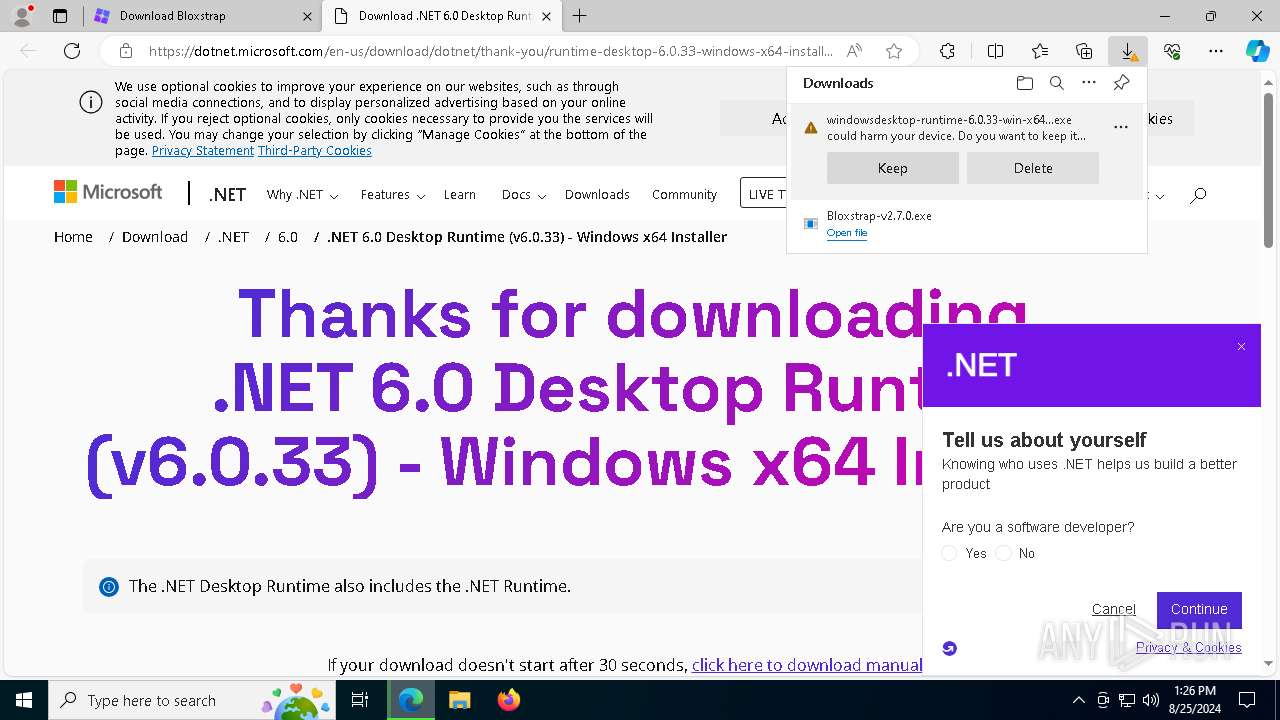Click here to download manually link
The height and width of the screenshot is (720, 1280).
pos(807,665)
